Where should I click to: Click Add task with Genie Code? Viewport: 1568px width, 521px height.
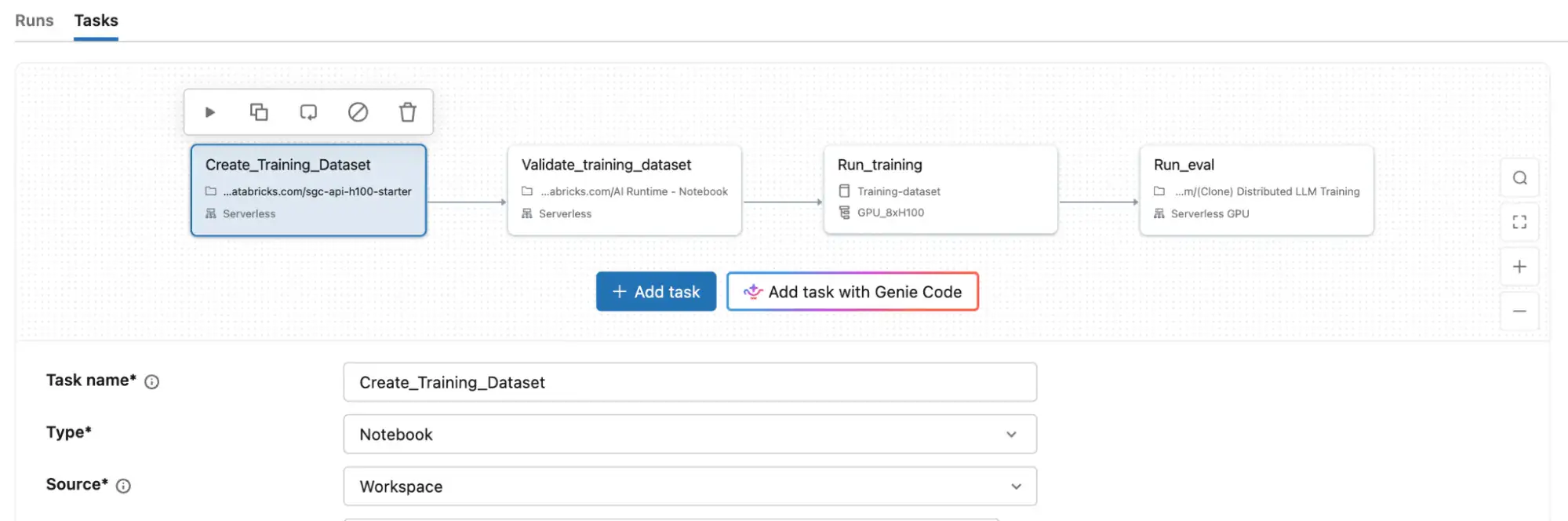(x=853, y=291)
